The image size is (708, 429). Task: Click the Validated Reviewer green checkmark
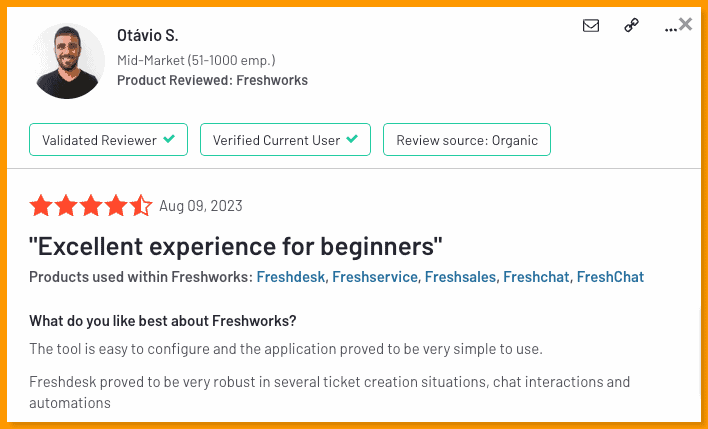pyautogui.click(x=169, y=139)
